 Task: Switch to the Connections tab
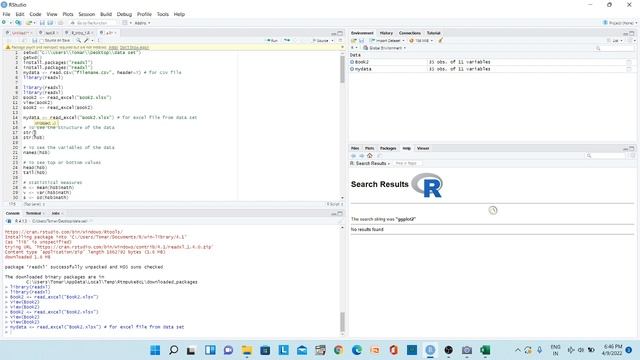(x=409, y=33)
